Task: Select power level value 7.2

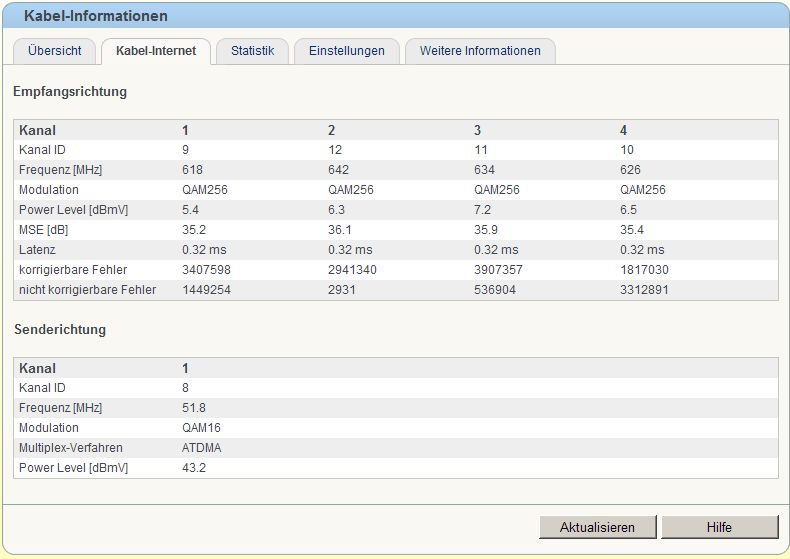Action: [x=482, y=210]
